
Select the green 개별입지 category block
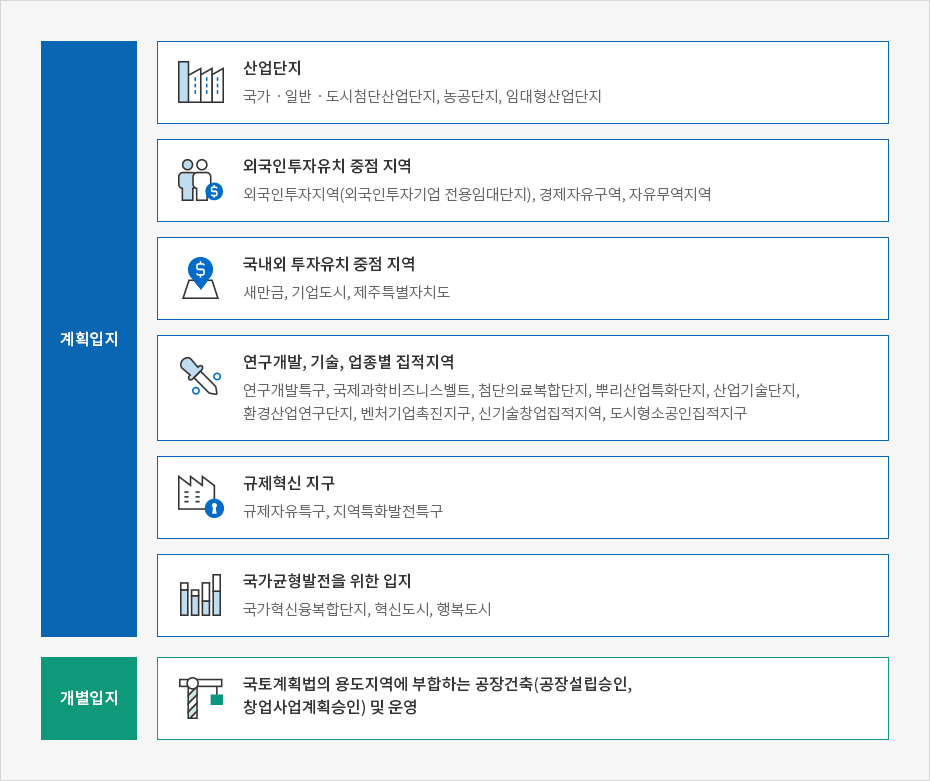click(89, 698)
